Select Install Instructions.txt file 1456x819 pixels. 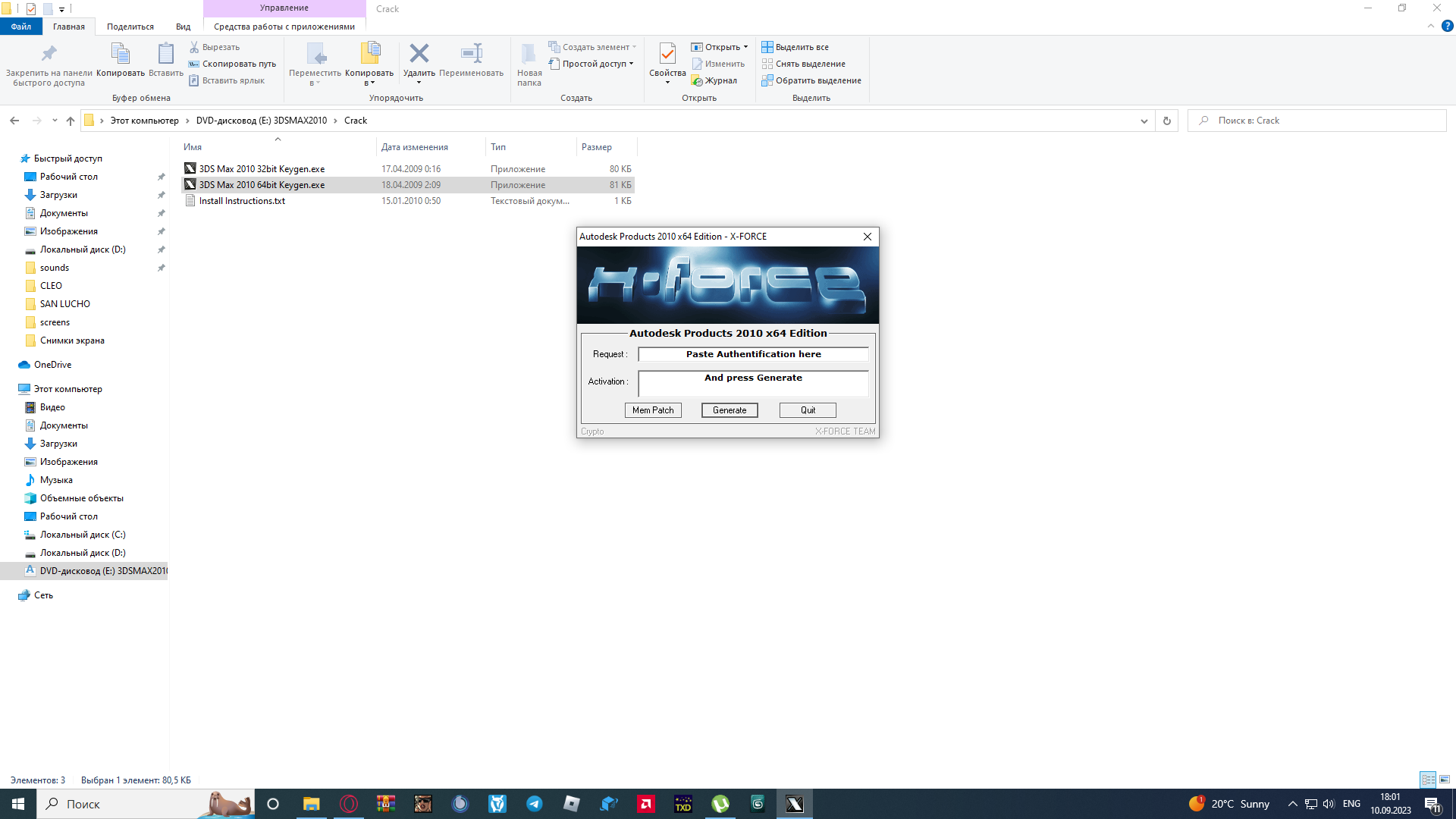pos(242,201)
